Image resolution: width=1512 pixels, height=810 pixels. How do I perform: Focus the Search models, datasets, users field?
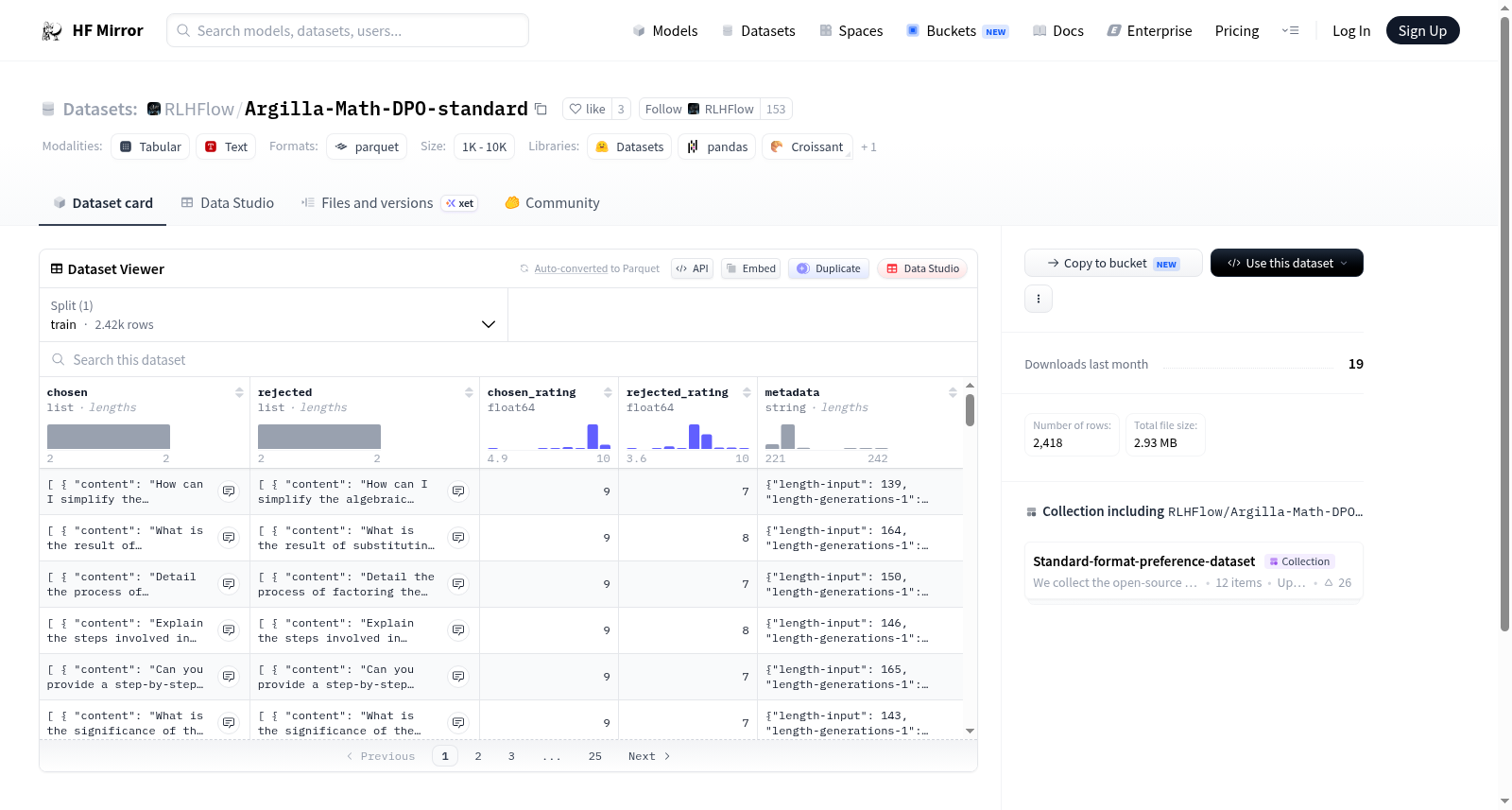(348, 30)
